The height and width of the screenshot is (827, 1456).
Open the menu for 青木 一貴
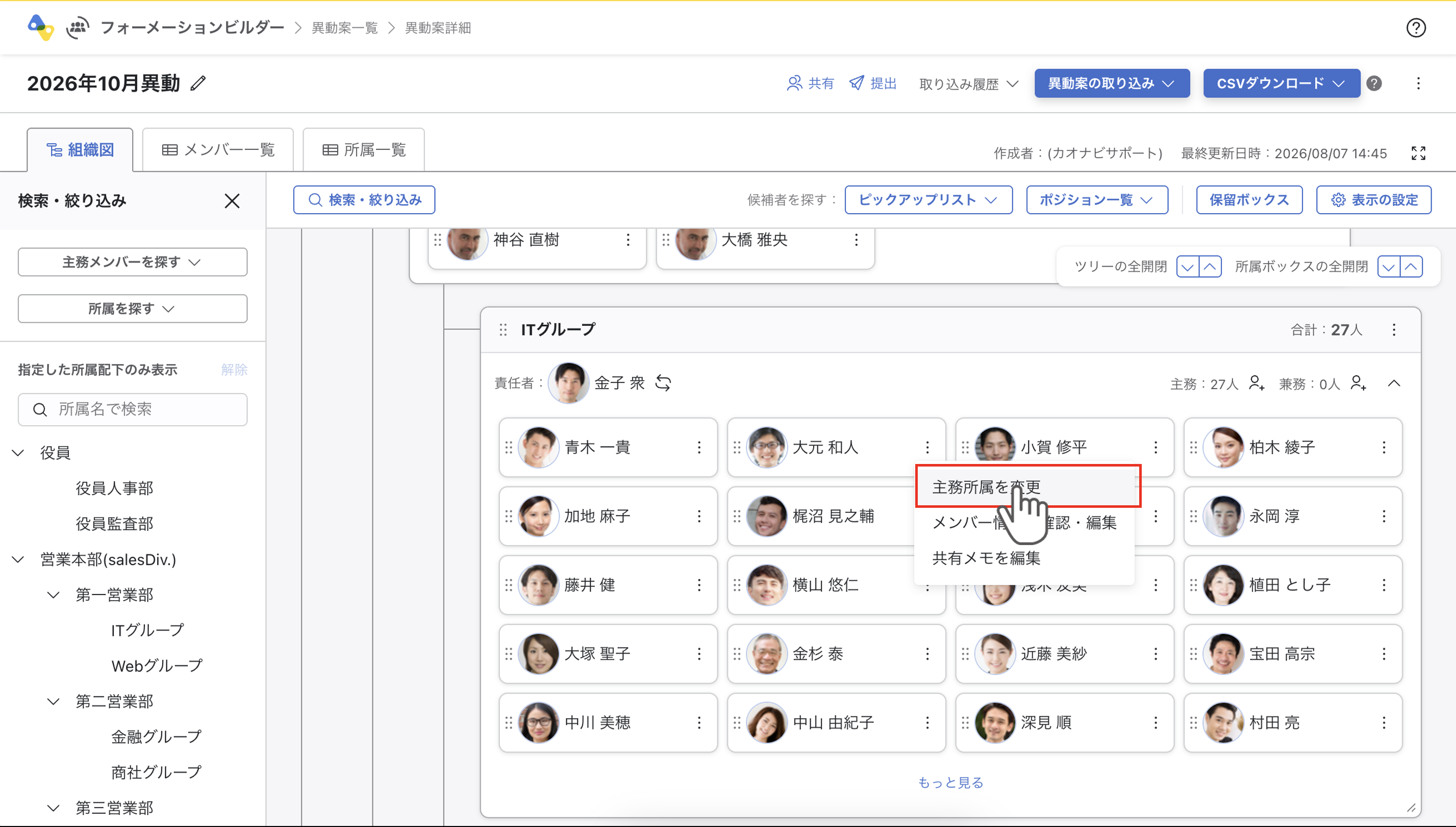tap(699, 448)
